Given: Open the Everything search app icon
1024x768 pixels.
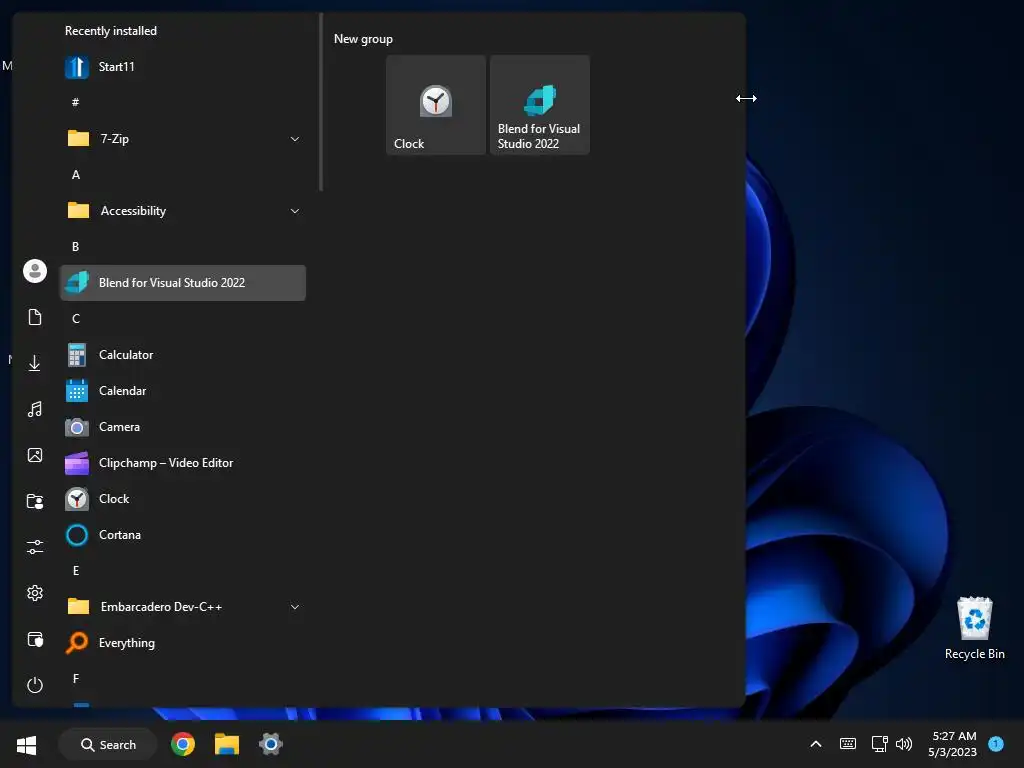Looking at the screenshot, I should (77, 643).
